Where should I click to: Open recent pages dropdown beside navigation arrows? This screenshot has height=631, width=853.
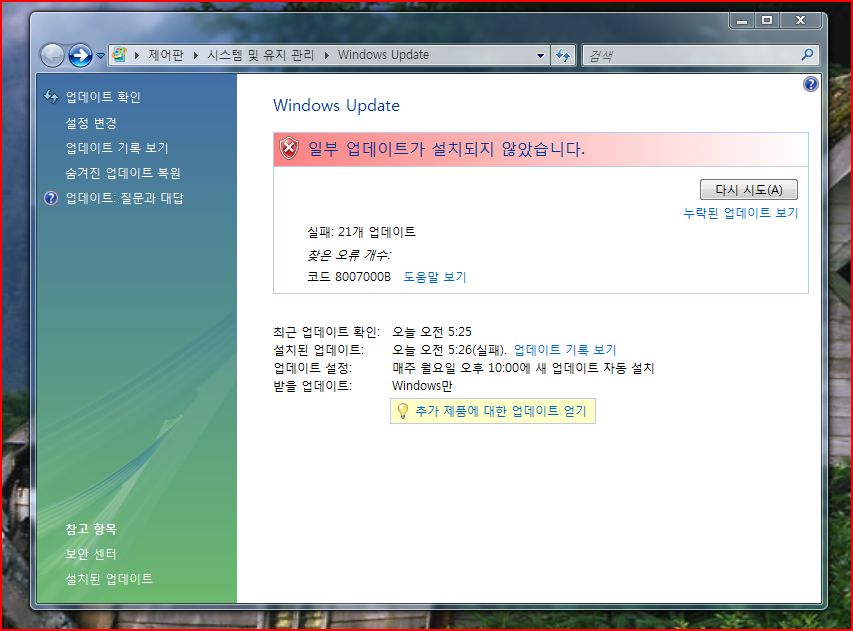tap(101, 55)
